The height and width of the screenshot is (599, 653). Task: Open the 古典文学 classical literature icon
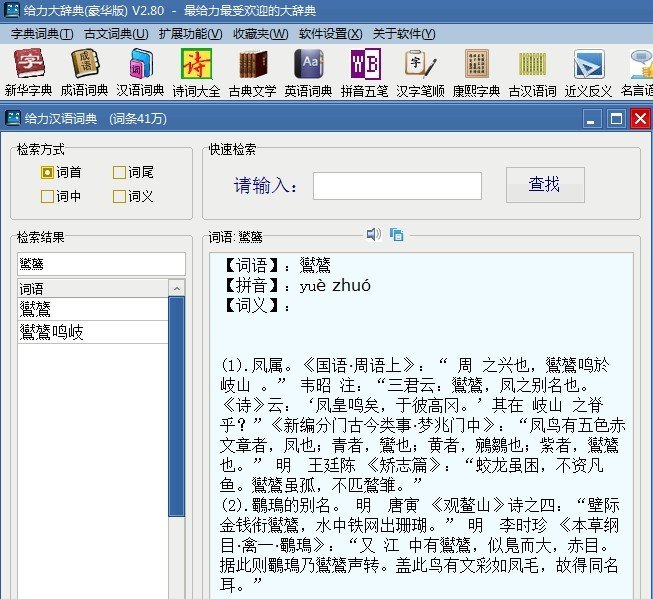coord(252,72)
